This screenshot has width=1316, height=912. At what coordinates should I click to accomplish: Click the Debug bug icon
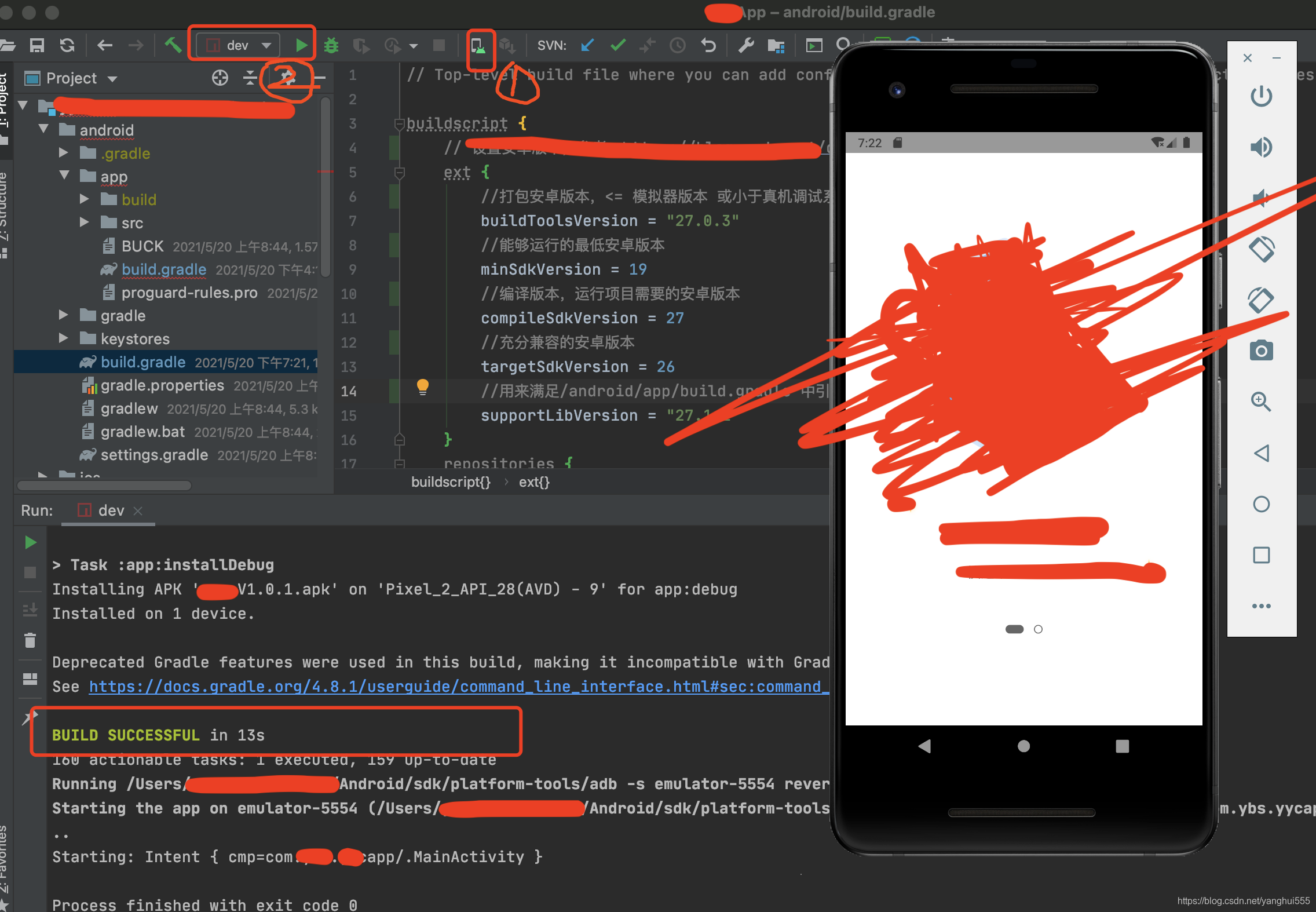coord(331,45)
